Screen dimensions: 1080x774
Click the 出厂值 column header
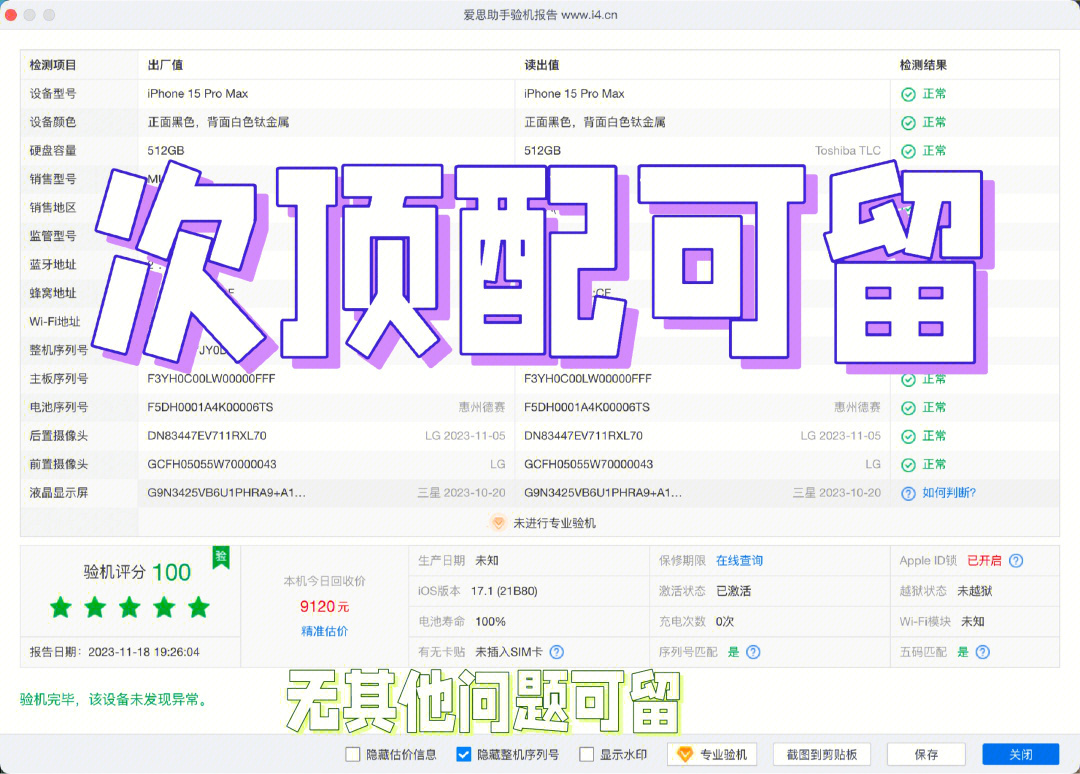click(165, 65)
